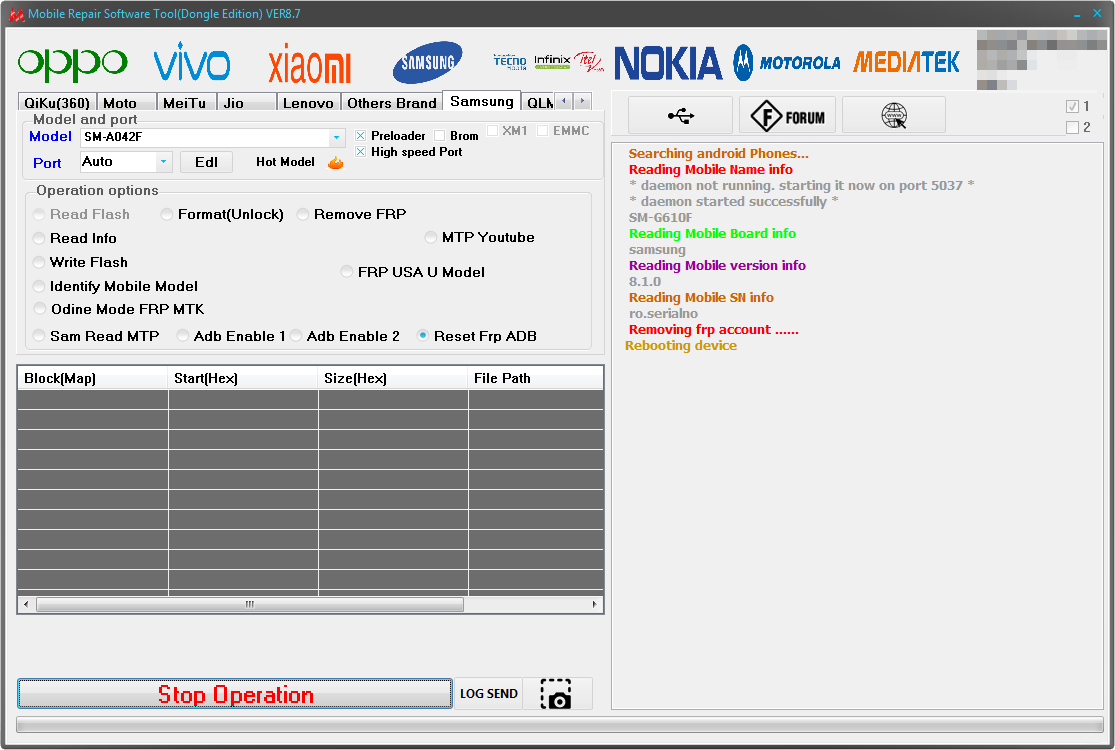Click the scrollbar right arrow
The image size is (1115, 750).
(594, 604)
